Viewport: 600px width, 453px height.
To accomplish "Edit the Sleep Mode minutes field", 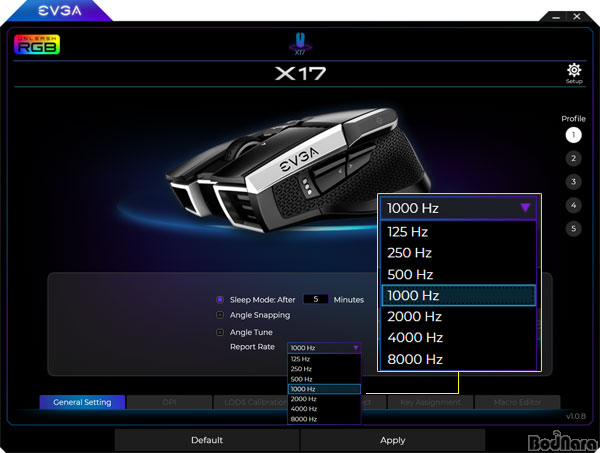I will tap(316, 299).
